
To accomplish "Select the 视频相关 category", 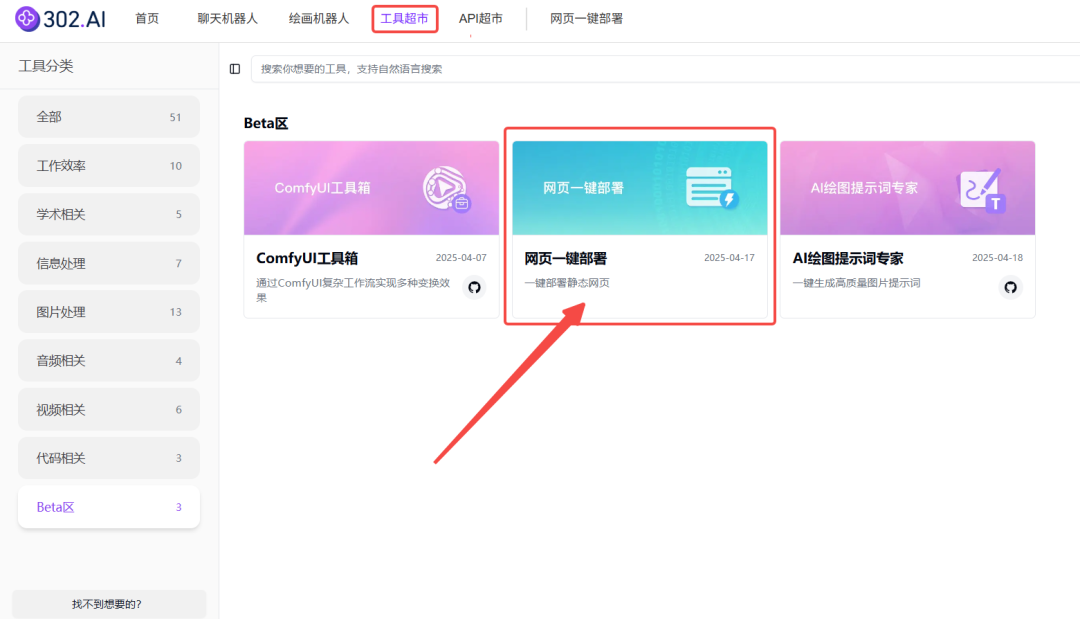I will [109, 410].
